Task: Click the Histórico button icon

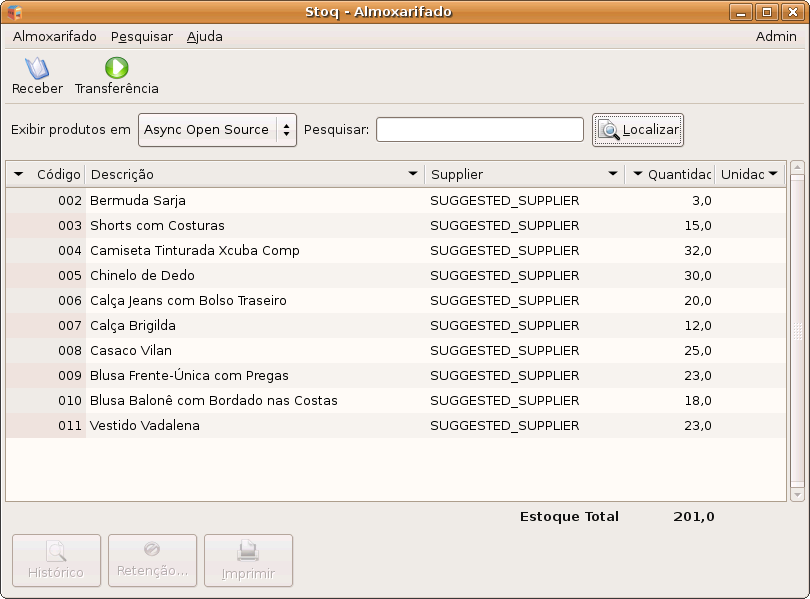Action: point(56,551)
